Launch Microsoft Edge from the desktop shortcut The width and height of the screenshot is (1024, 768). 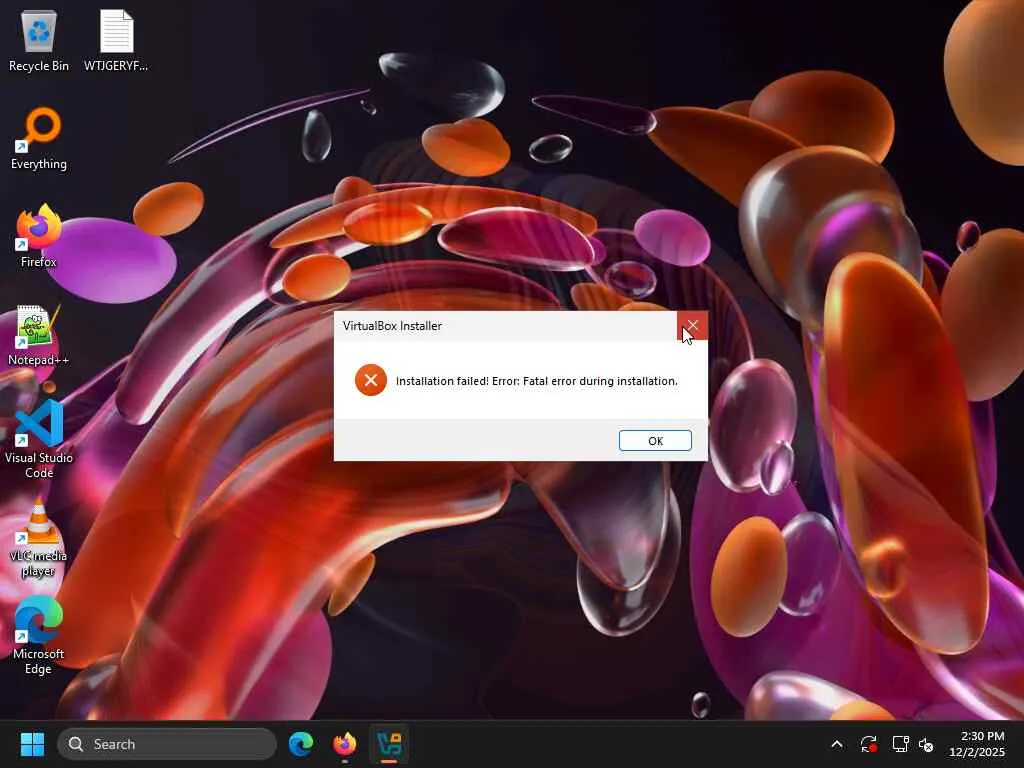39,635
